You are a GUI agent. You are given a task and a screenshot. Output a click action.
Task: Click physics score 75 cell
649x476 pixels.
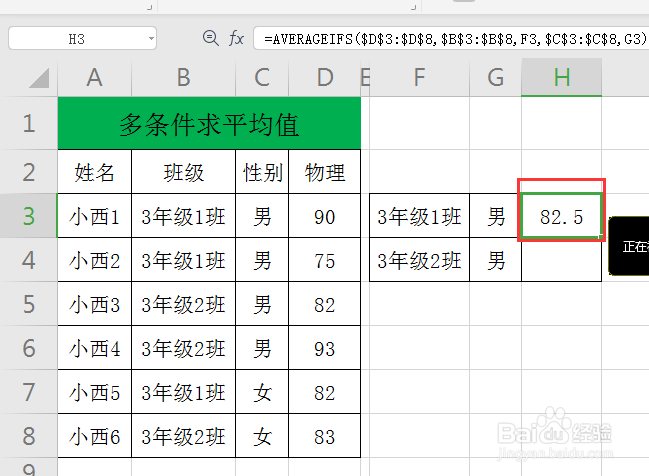tap(324, 260)
